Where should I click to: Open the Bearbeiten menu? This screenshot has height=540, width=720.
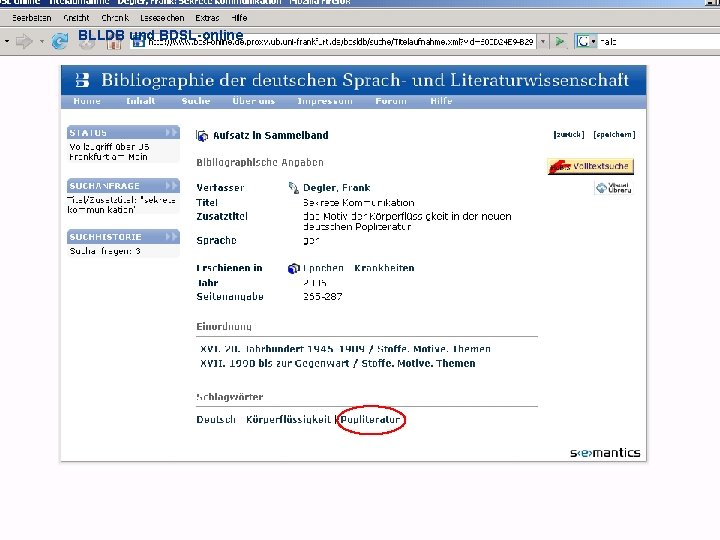32,18
